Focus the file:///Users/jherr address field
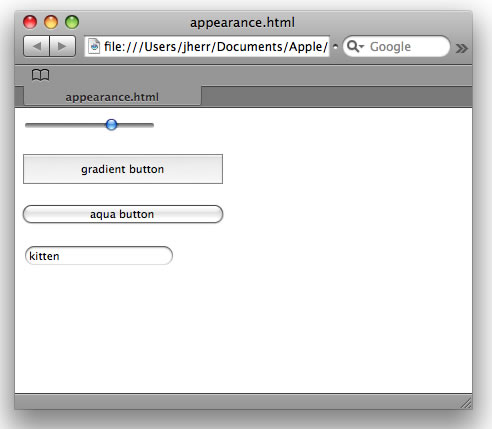The image size is (492, 429). coord(207,46)
